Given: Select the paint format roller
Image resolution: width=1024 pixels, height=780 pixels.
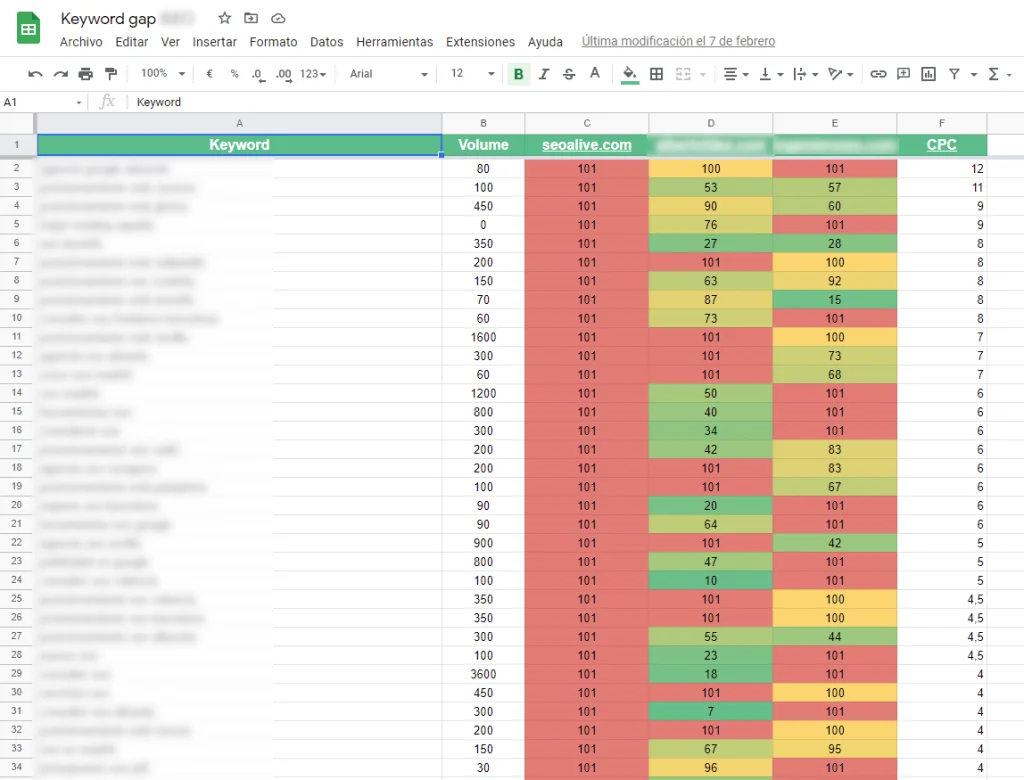Looking at the screenshot, I should click(x=111, y=74).
